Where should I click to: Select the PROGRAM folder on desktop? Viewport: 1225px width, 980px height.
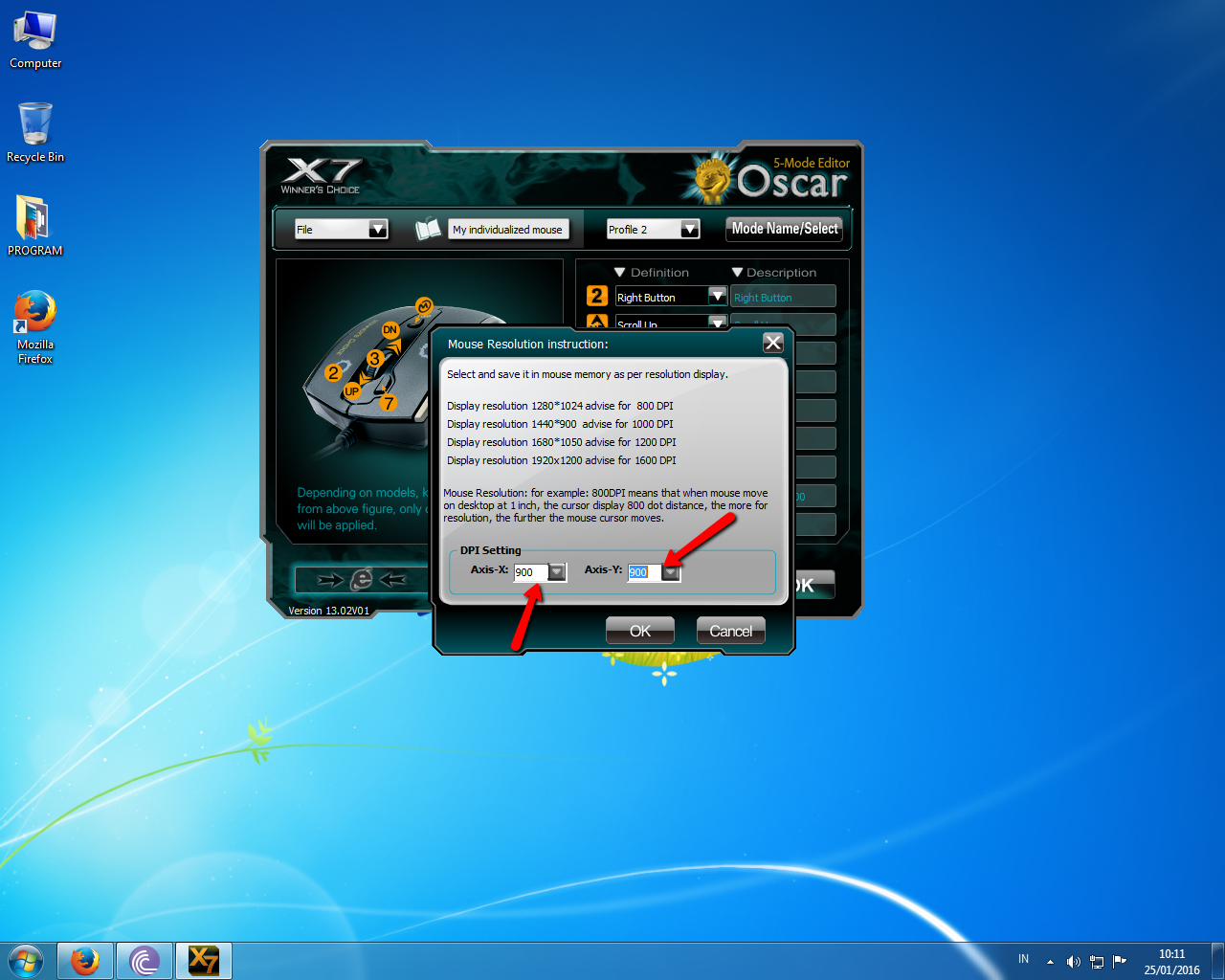(35, 226)
